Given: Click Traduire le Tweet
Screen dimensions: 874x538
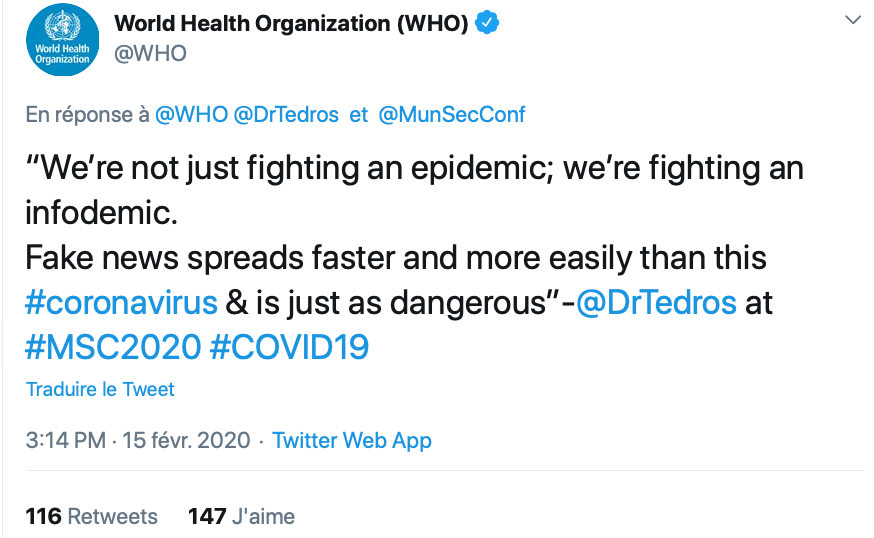Looking at the screenshot, I should pyautogui.click(x=100, y=390).
